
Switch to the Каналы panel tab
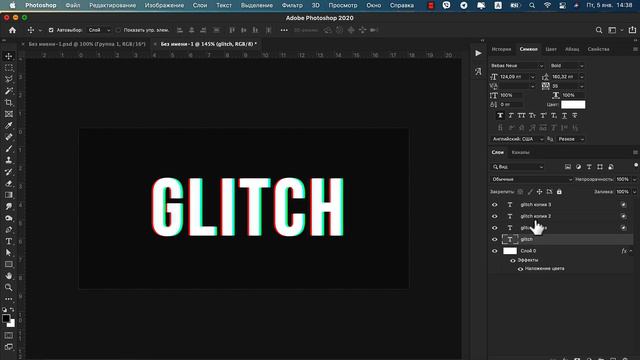[x=520, y=152]
